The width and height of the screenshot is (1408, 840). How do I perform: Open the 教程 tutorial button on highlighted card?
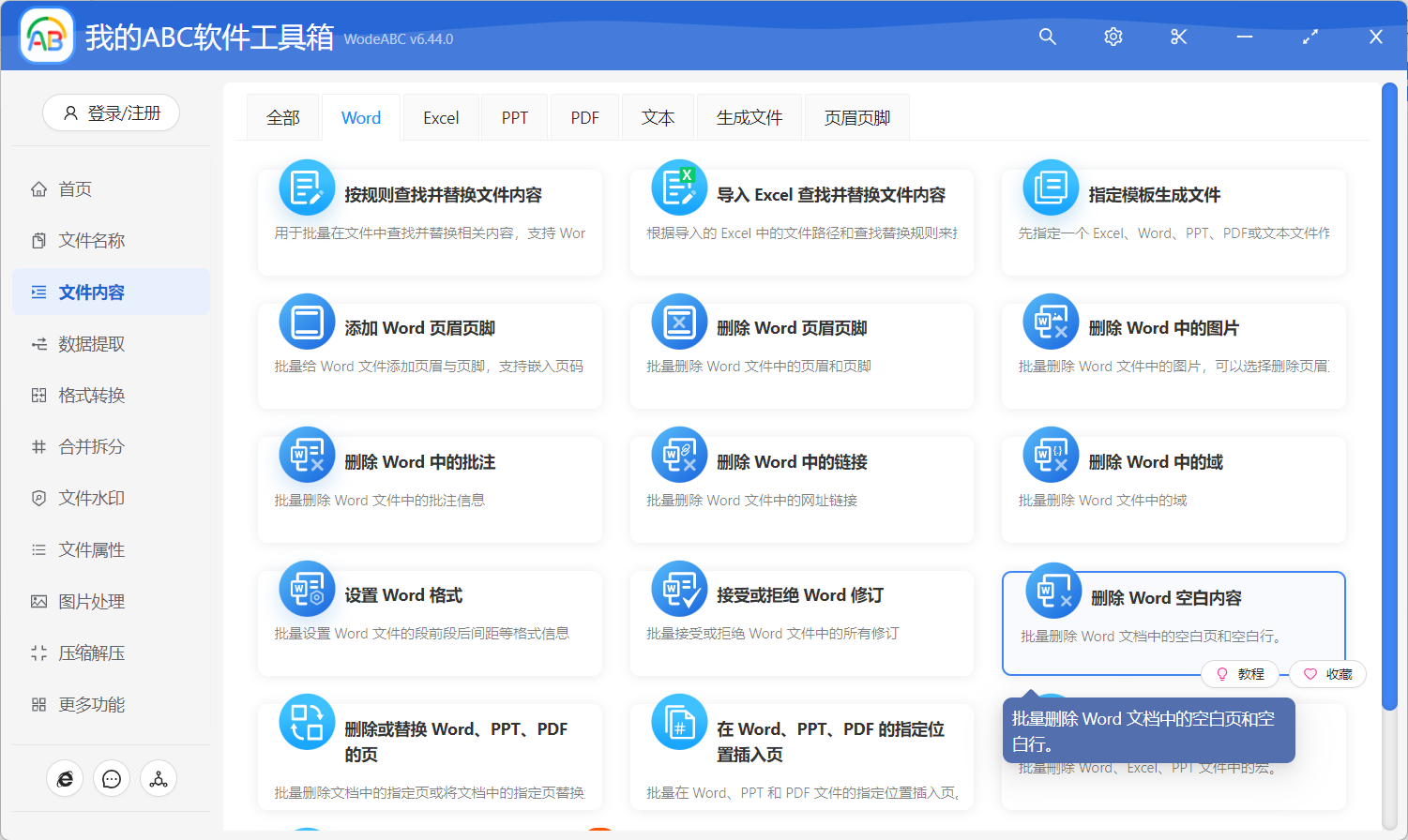pos(1240,673)
